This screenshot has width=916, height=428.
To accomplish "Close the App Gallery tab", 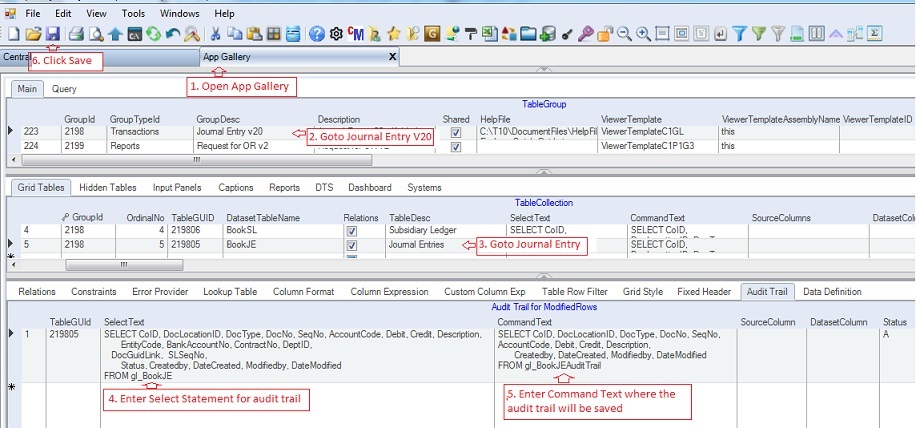I will pyautogui.click(x=393, y=57).
